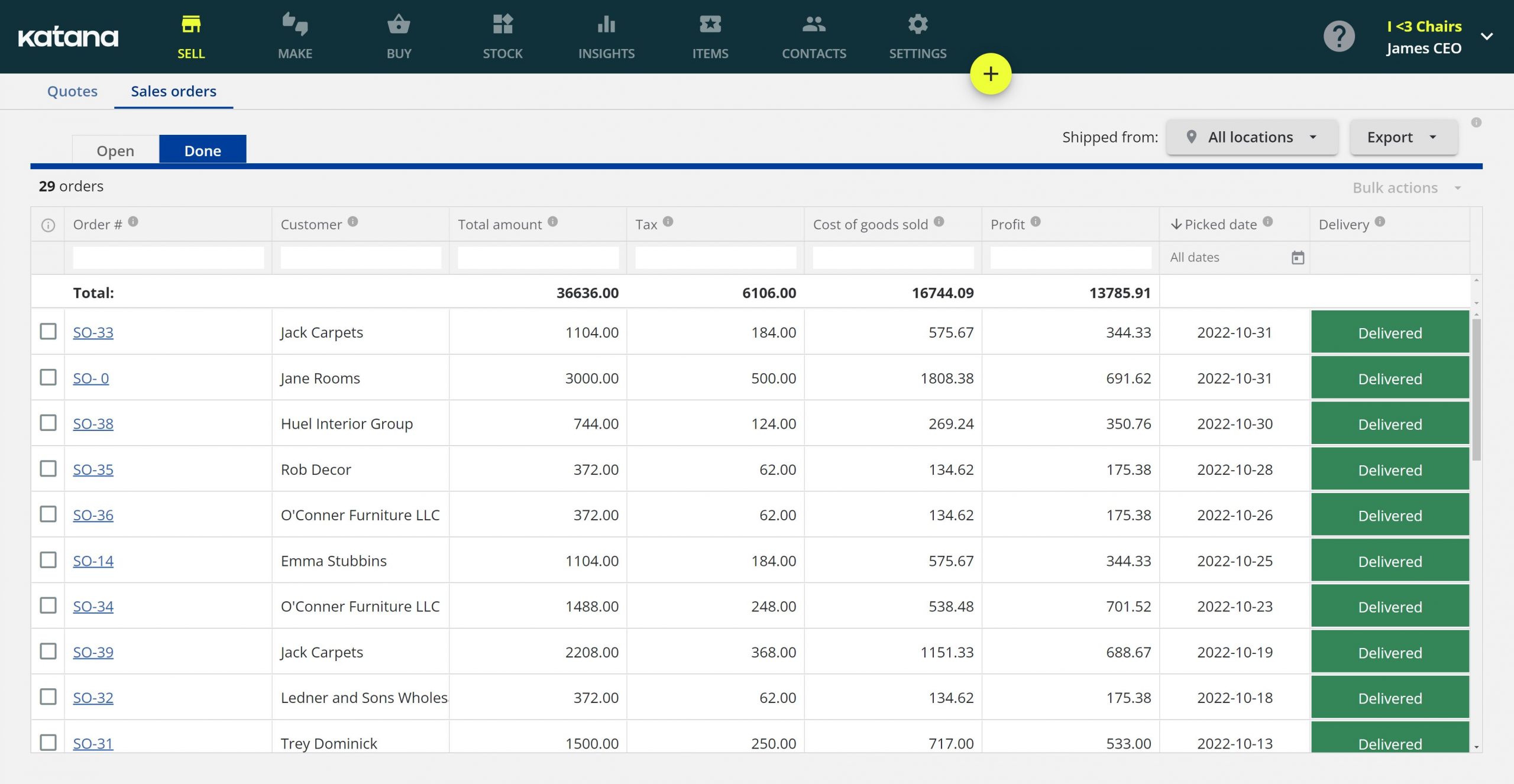Toggle checkbox for order SO-33

(x=47, y=330)
